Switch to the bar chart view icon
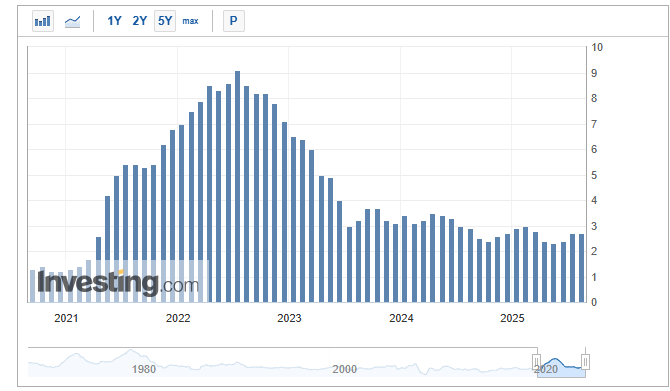The width and height of the screenshot is (670, 391). point(43,21)
